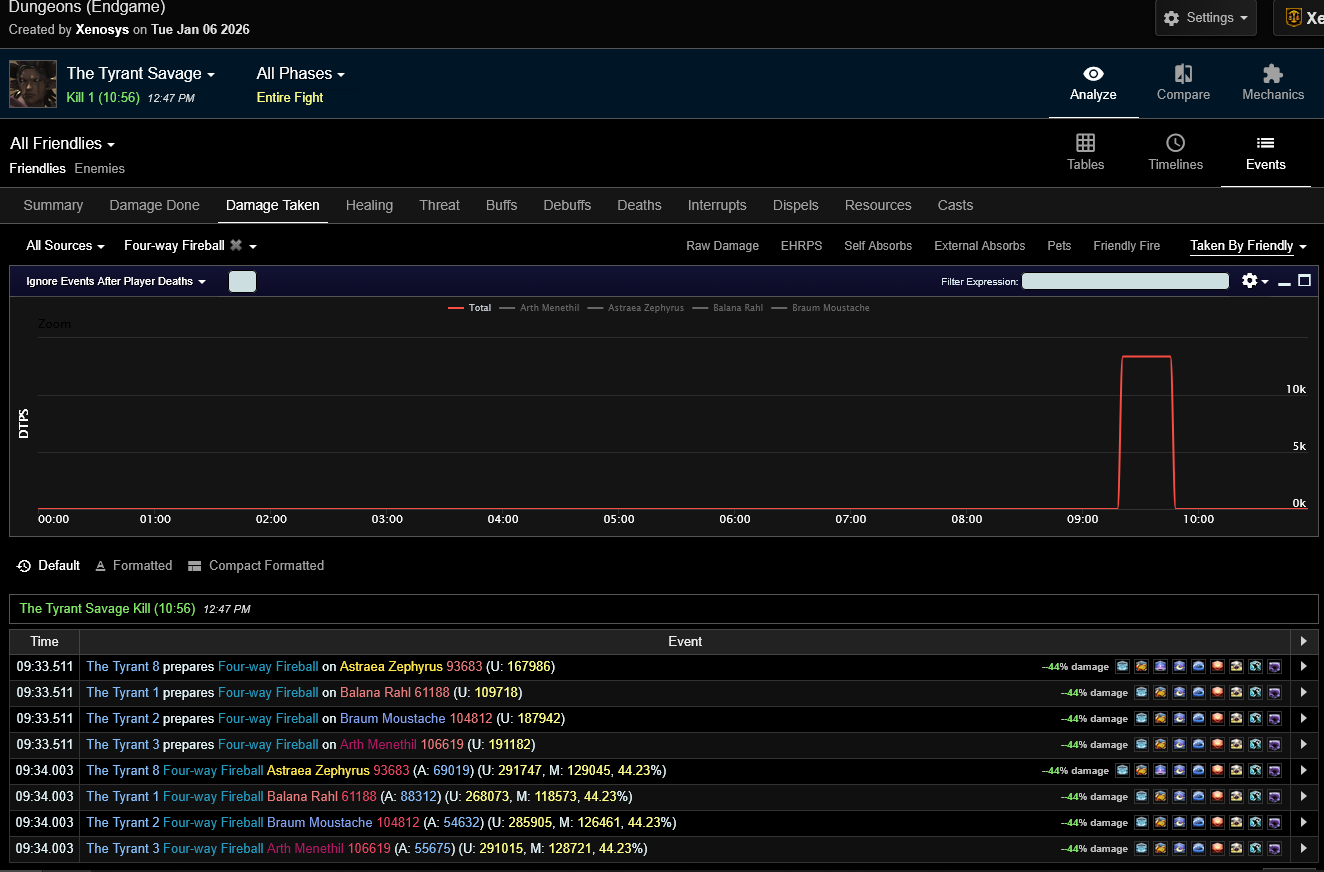1324x872 pixels.
Task: Toggle the Total series in chart legend
Action: coord(470,308)
